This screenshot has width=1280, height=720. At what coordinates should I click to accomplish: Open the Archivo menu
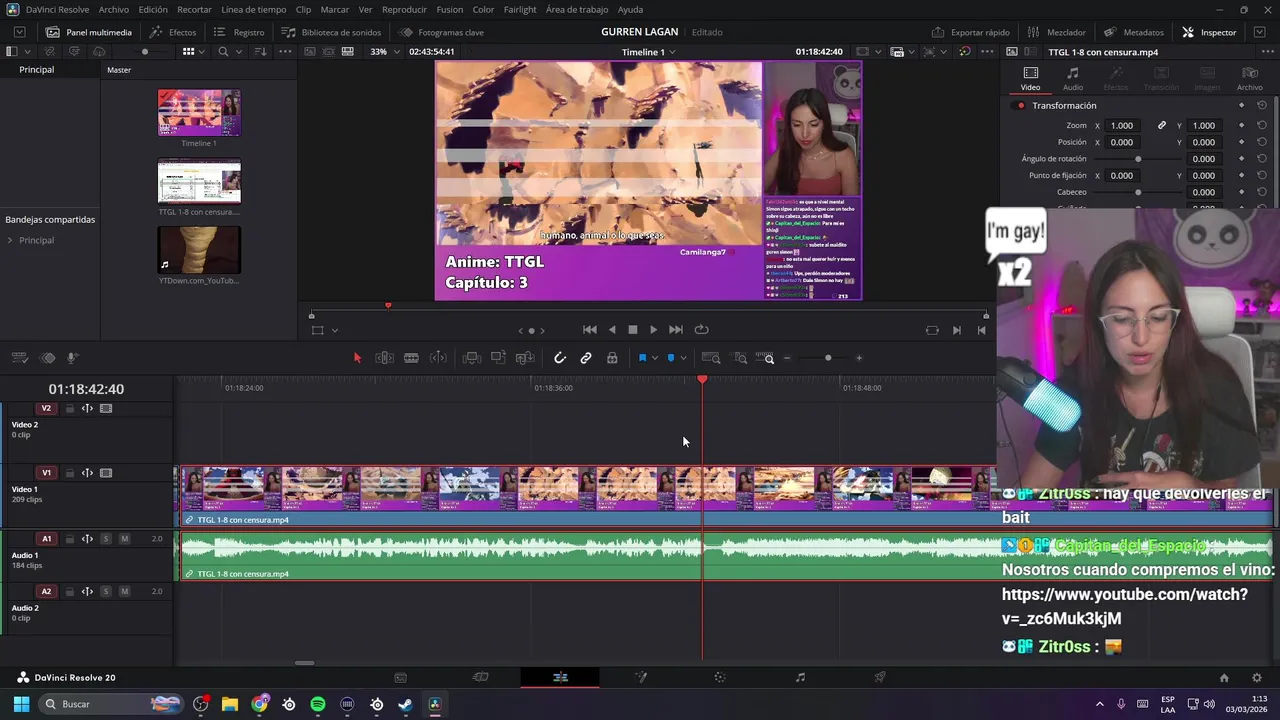114,9
